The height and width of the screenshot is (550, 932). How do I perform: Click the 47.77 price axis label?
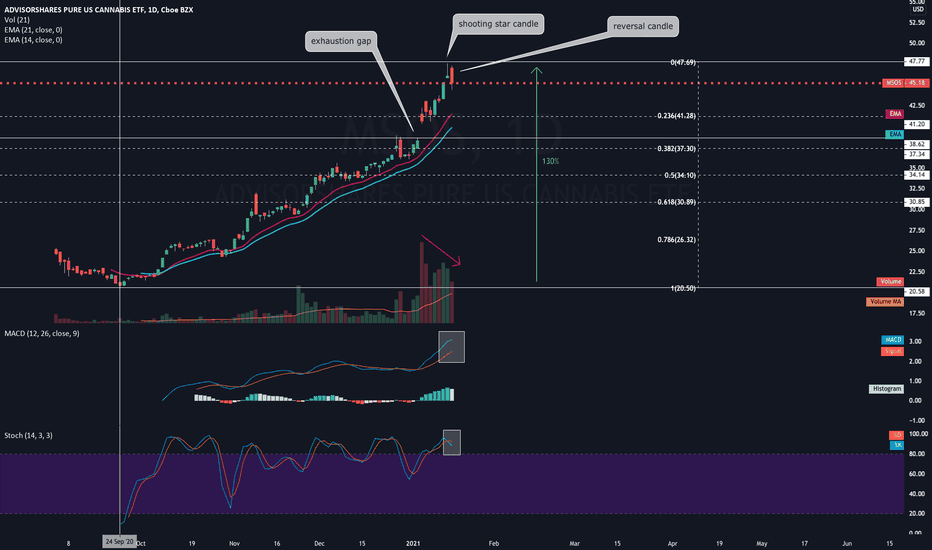click(x=917, y=61)
